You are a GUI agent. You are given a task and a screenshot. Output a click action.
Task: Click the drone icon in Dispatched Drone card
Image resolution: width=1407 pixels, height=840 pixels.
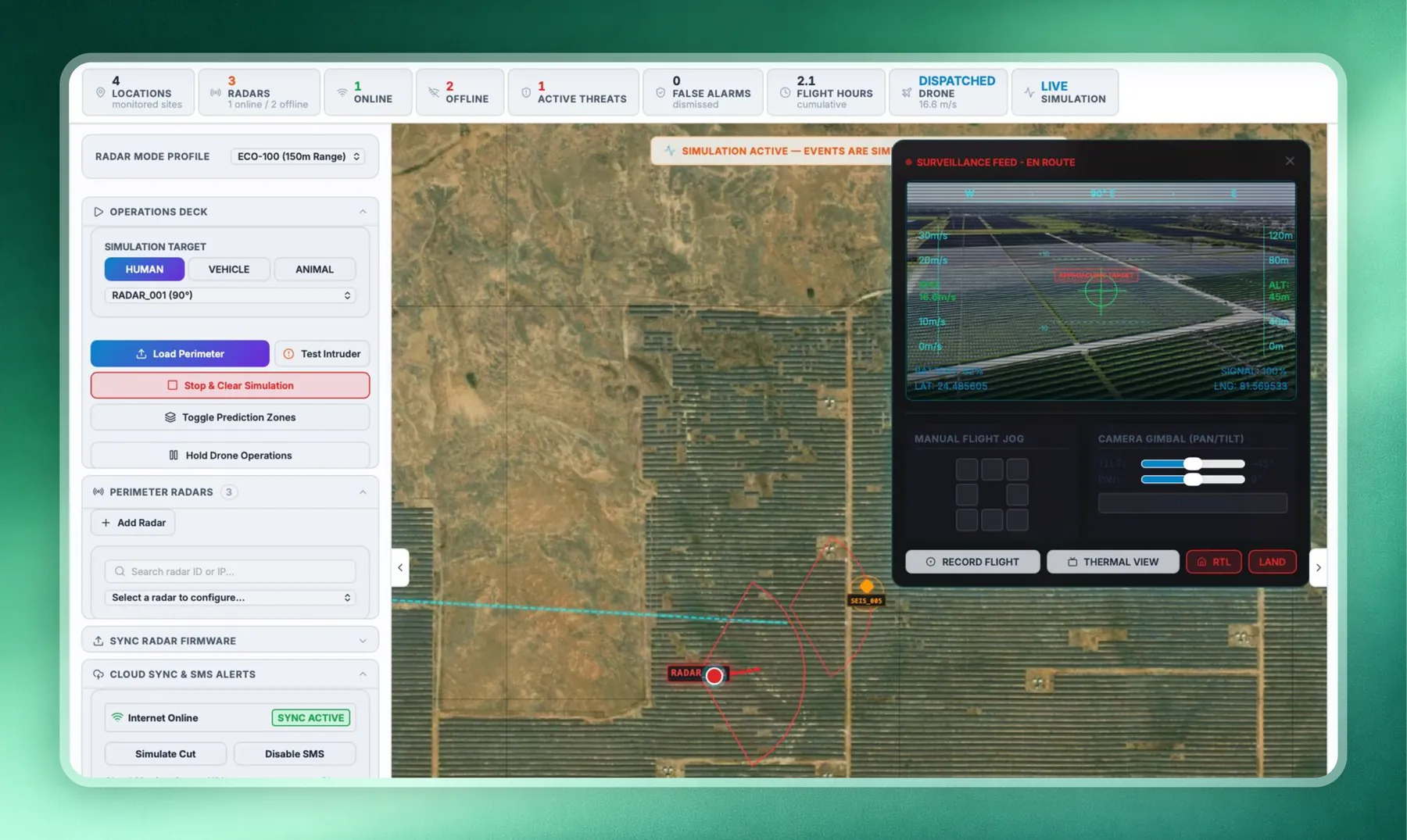pos(907,92)
